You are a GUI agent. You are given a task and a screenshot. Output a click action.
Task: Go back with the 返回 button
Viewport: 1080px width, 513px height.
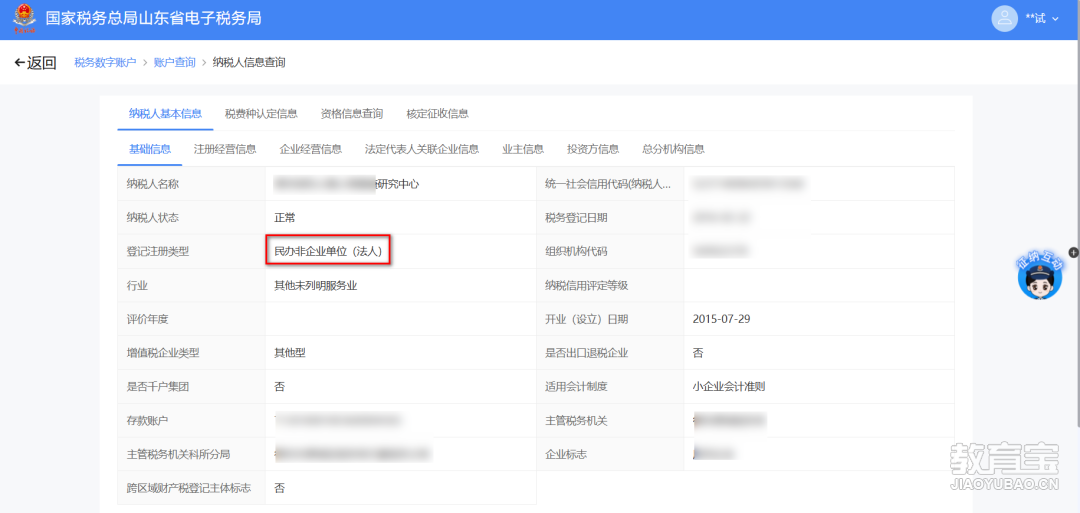34,63
